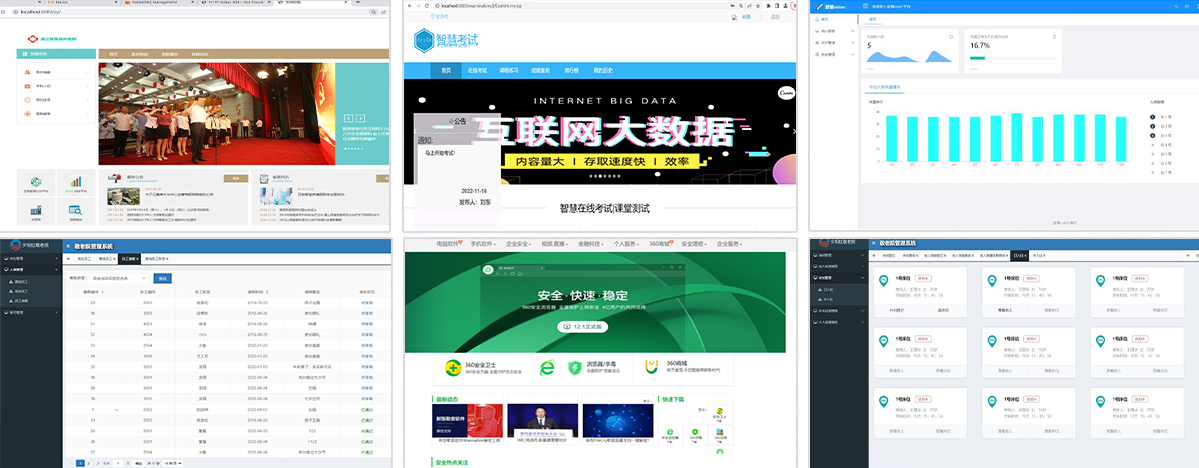Expand the table row numbered 1 via its chevron
The height and width of the screenshot is (468, 1199).
point(116,411)
